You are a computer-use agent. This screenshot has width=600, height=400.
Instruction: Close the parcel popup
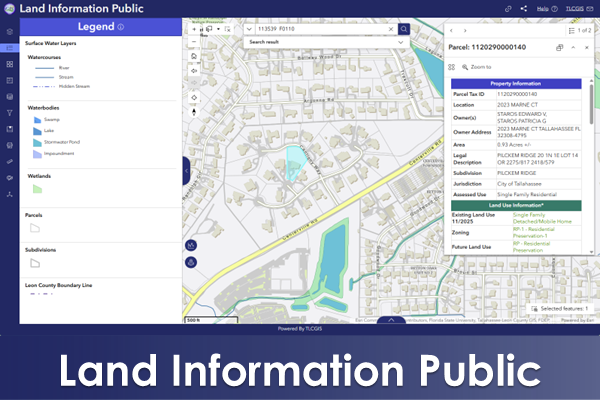click(x=587, y=47)
